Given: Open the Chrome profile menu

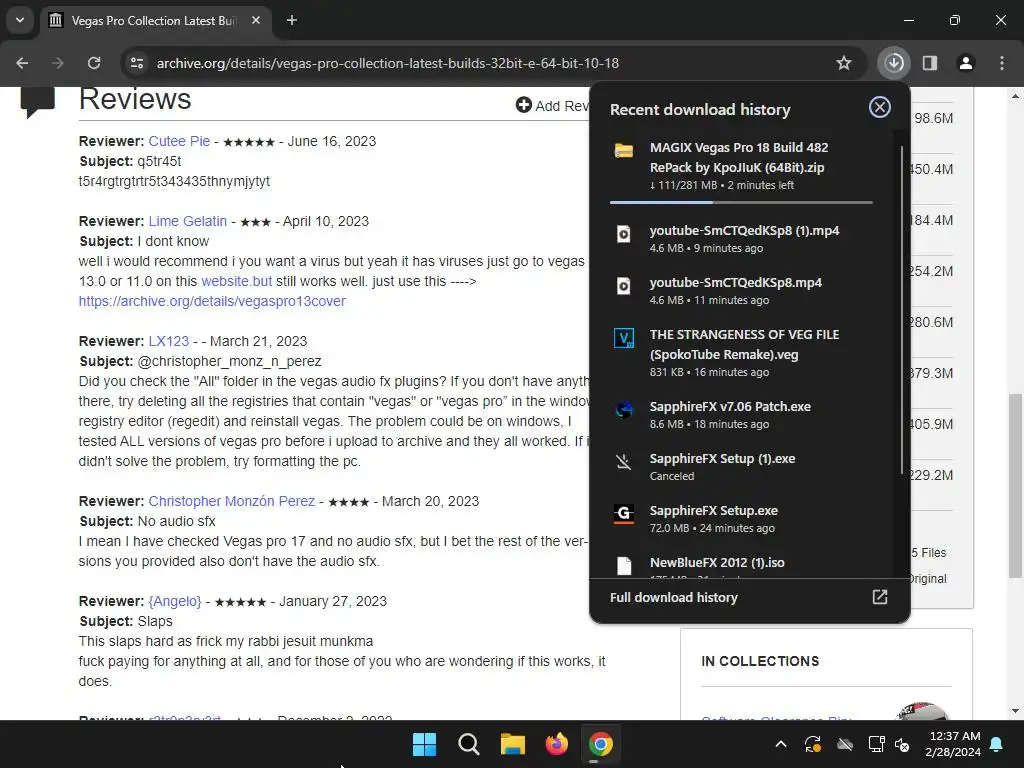Looking at the screenshot, I should (966, 63).
